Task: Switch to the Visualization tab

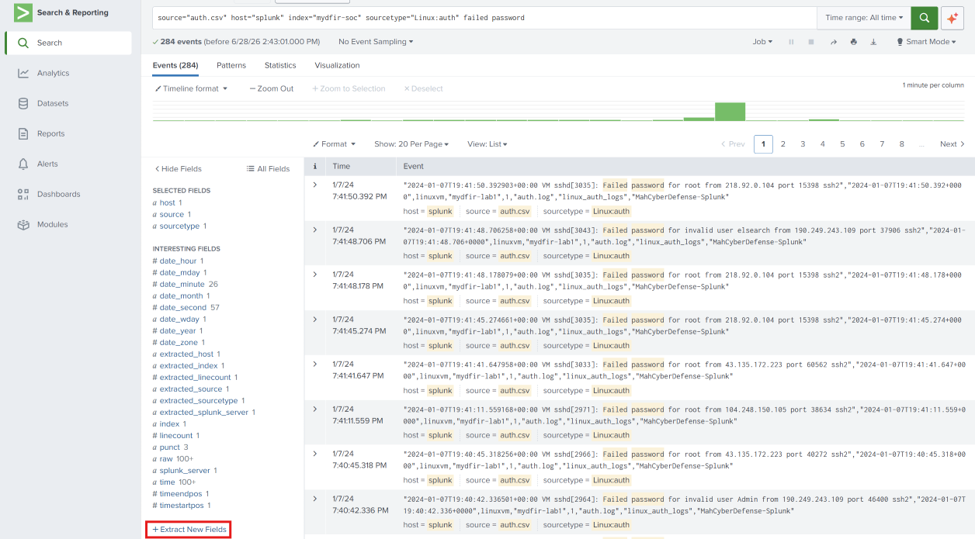Action: pos(337,65)
